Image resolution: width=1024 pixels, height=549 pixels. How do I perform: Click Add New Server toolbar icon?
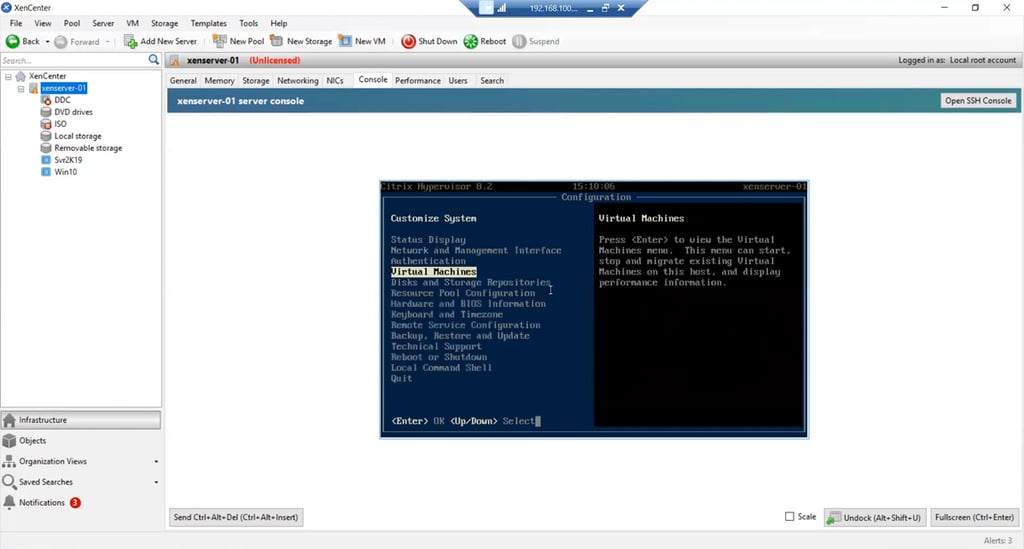[131, 41]
